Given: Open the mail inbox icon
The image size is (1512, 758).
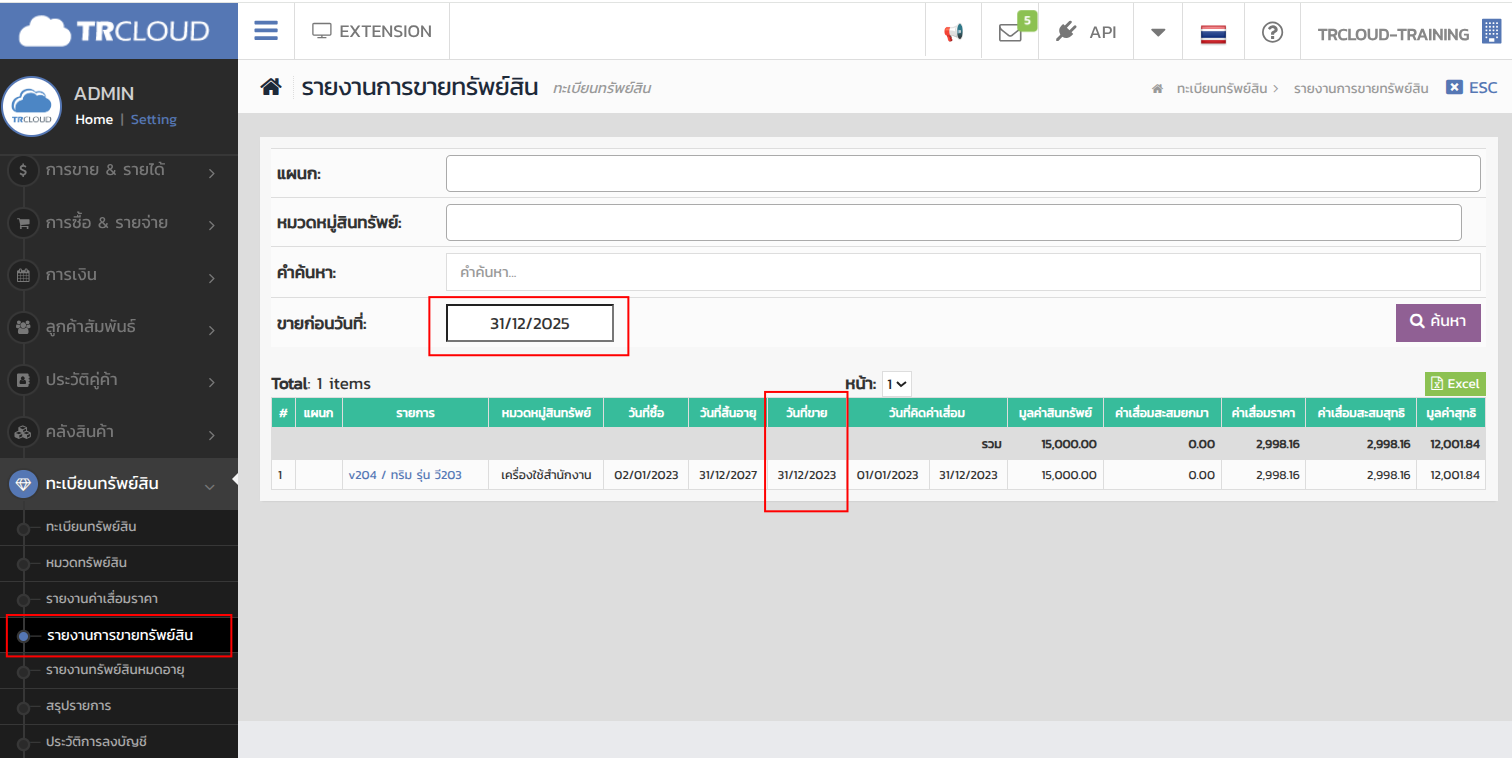Looking at the screenshot, I should tap(1010, 32).
